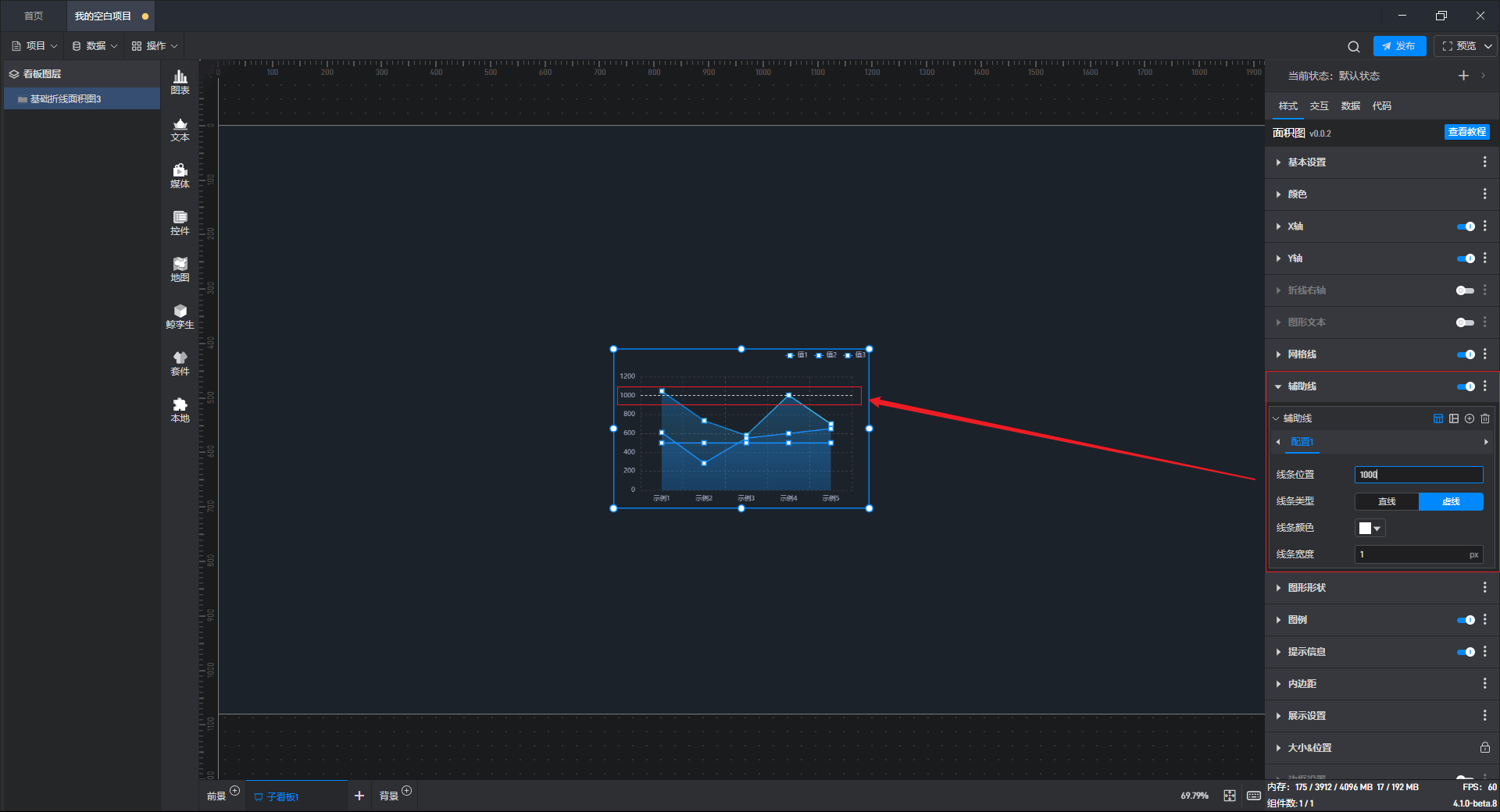Screen dimensions: 1500x812
Task: Expand the 网格线 section
Action: [x=1278, y=354]
